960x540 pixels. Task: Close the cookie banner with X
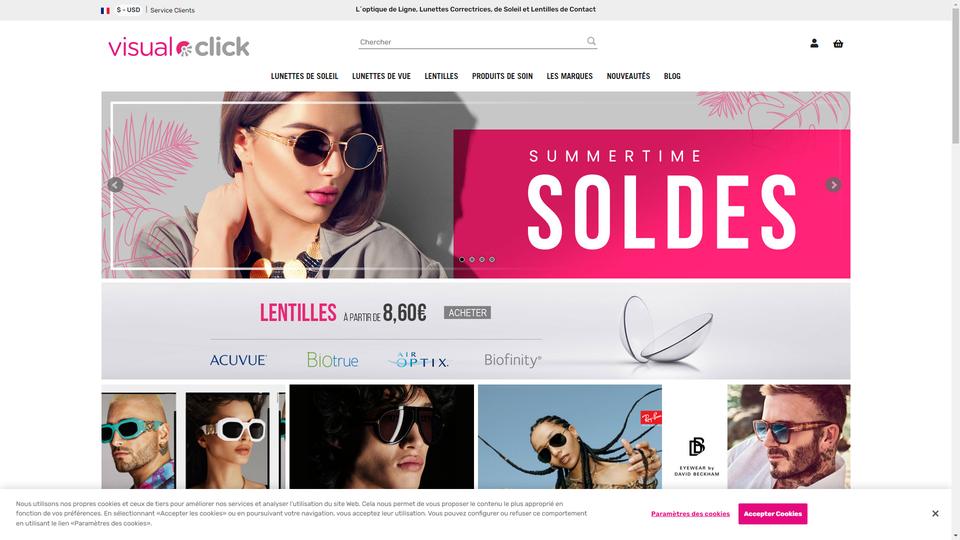[x=935, y=514]
